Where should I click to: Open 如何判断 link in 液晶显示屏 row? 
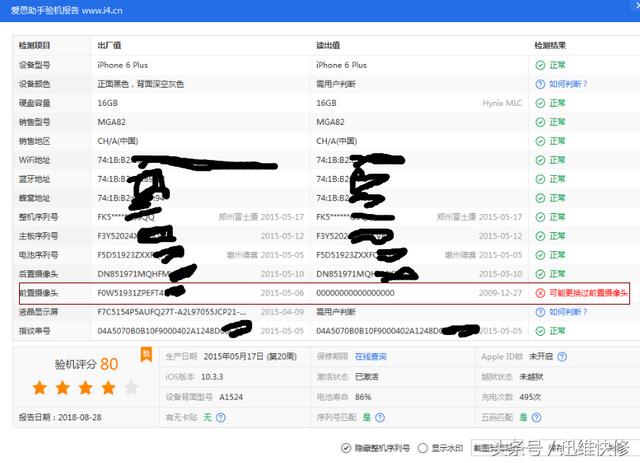coord(567,312)
